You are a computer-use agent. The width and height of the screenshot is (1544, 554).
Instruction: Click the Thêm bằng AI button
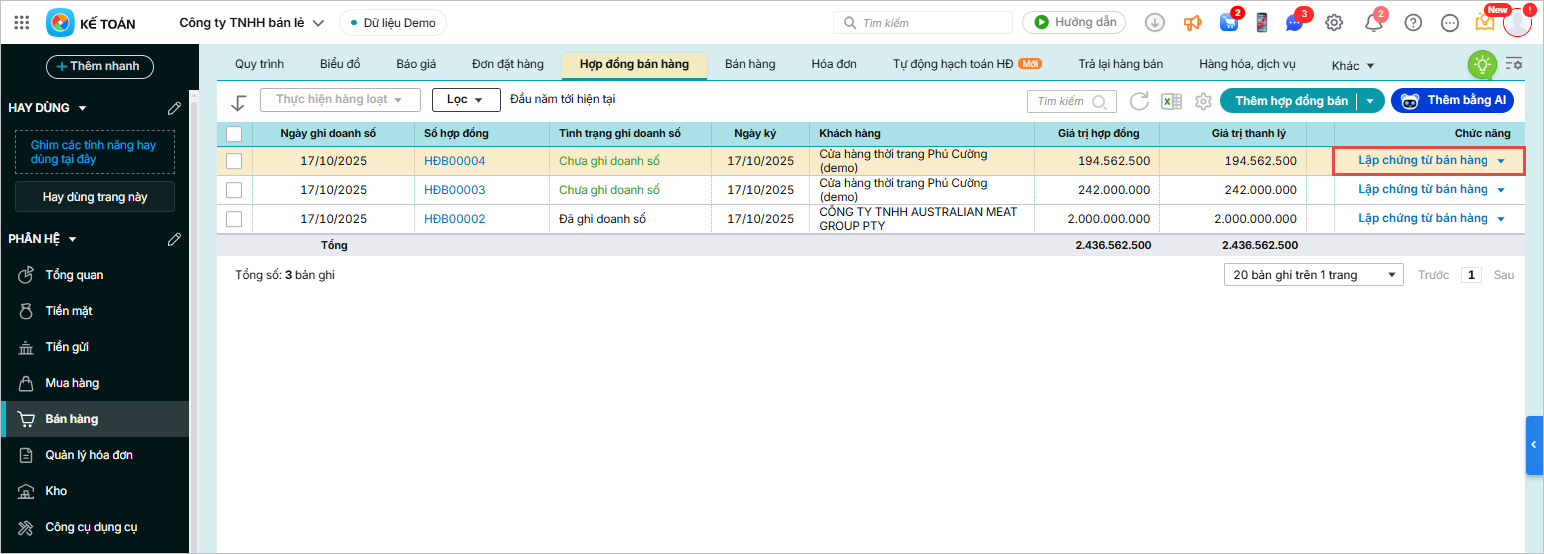[1452, 100]
